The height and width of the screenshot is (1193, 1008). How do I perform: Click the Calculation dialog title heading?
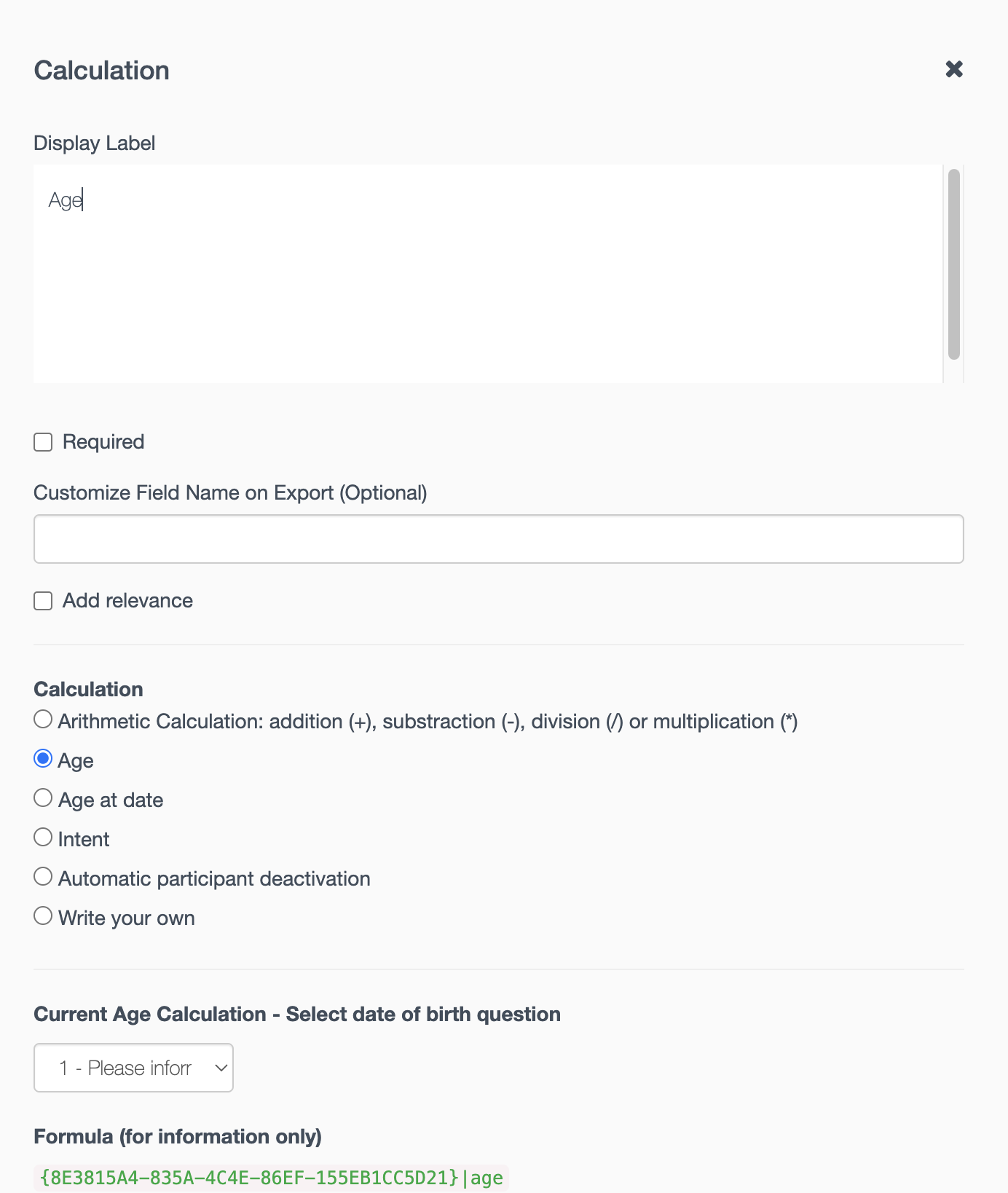point(102,71)
